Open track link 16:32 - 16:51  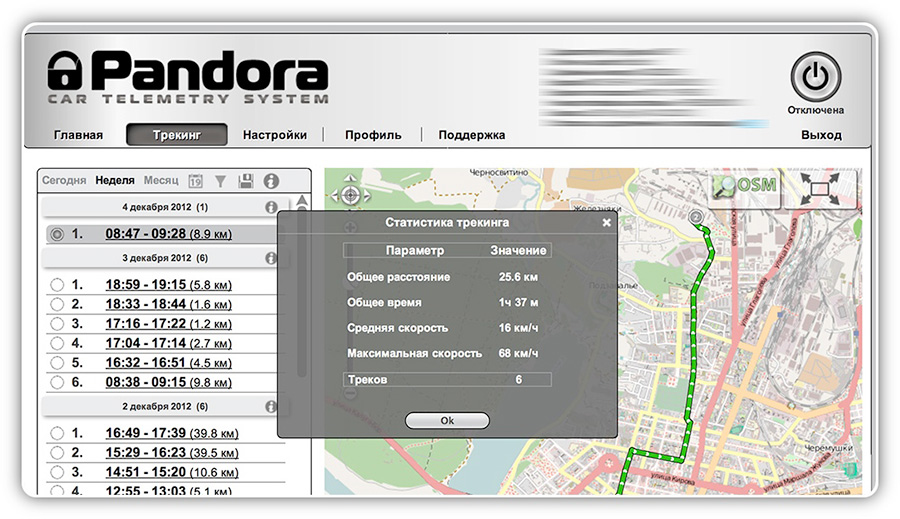[168, 363]
